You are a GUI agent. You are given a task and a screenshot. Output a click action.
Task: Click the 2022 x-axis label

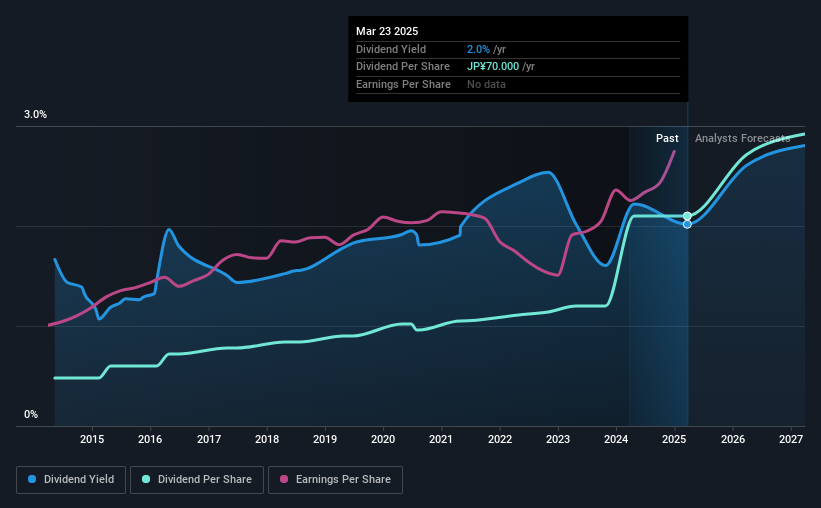[x=500, y=439]
